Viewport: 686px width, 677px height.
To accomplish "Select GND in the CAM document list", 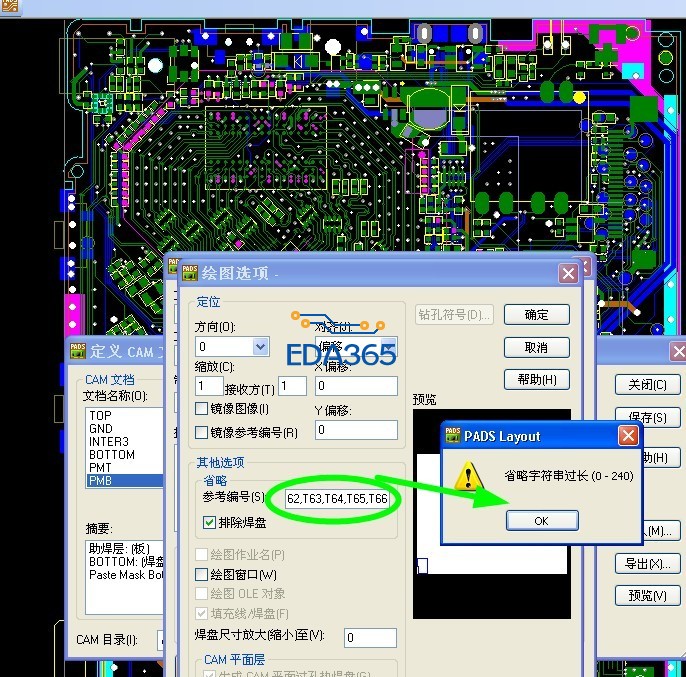I will click(125, 428).
